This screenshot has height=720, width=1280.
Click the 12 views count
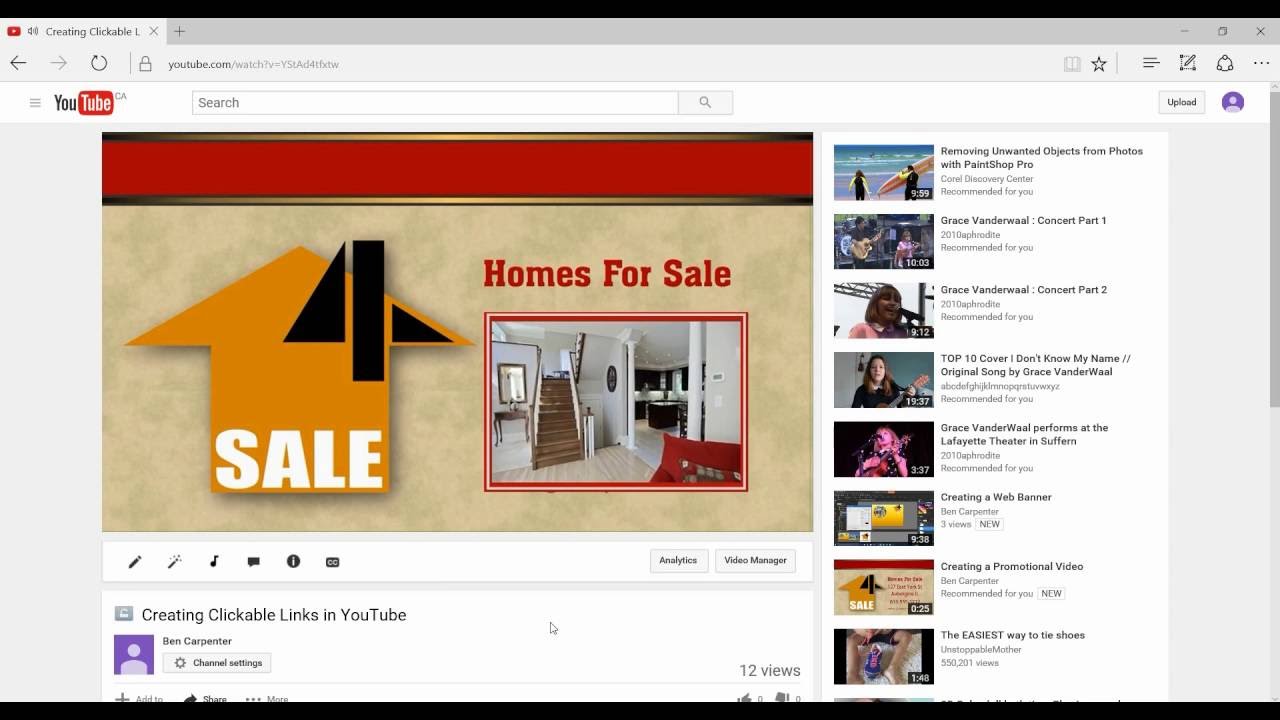point(769,671)
